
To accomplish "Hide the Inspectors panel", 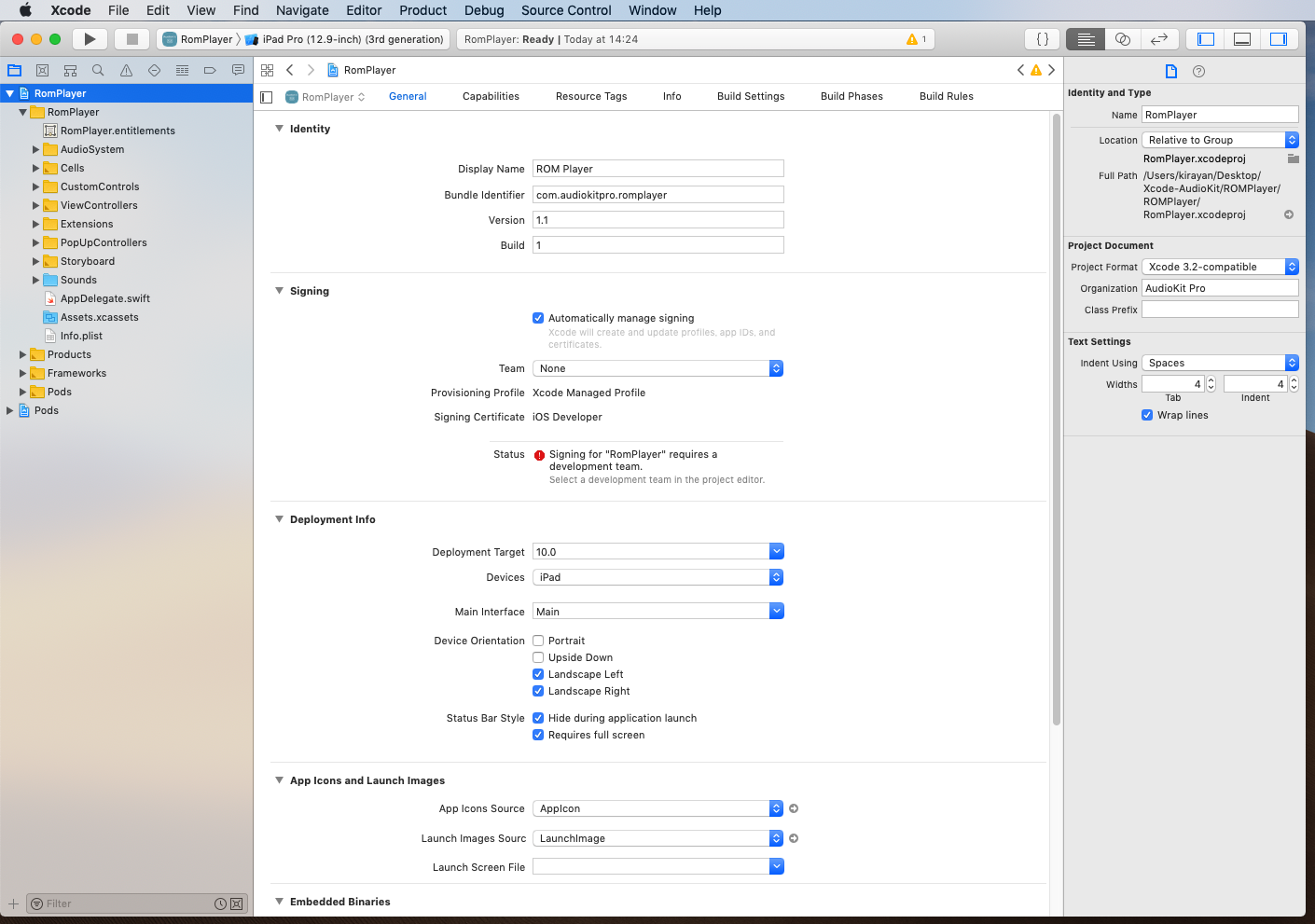I will pos(1279,39).
